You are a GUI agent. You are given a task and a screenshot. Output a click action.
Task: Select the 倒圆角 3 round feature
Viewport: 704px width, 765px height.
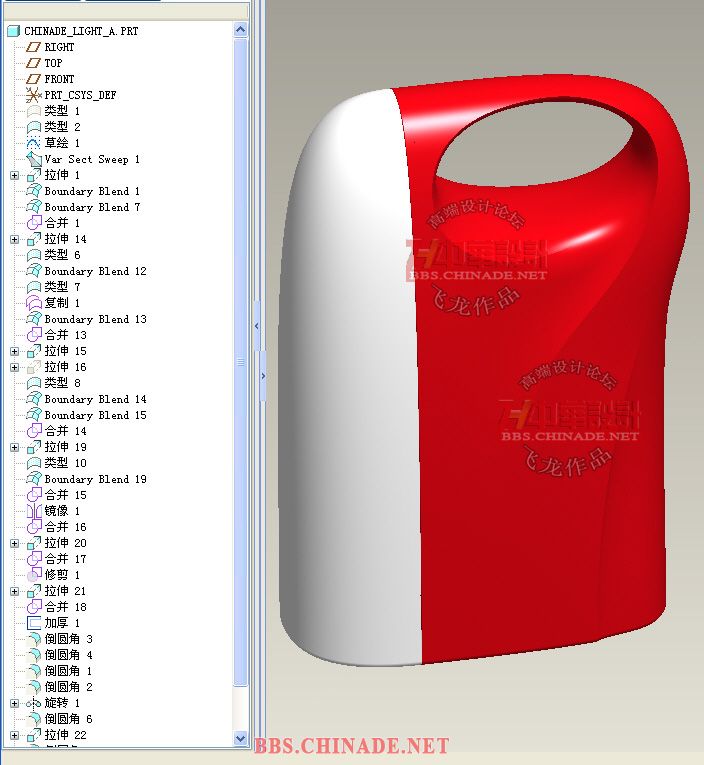pyautogui.click(x=68, y=639)
